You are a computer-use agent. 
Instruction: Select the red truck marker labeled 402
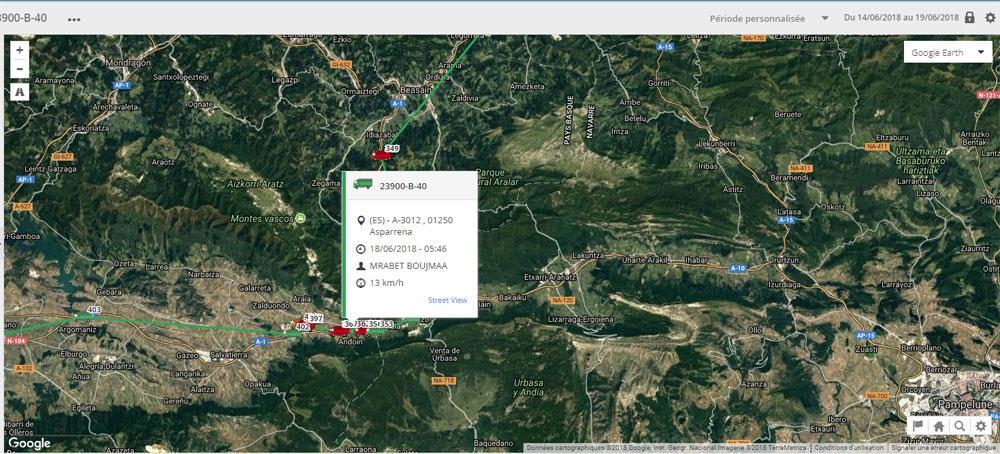(303, 326)
